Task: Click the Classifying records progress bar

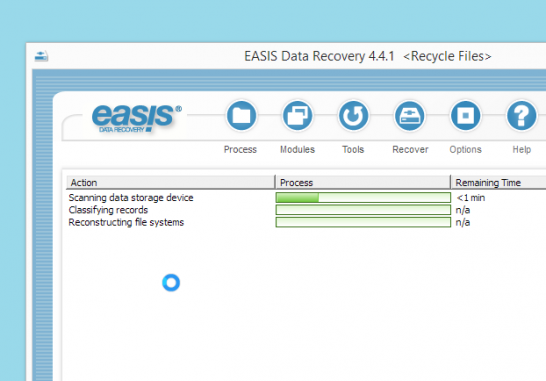Action: [x=363, y=210]
